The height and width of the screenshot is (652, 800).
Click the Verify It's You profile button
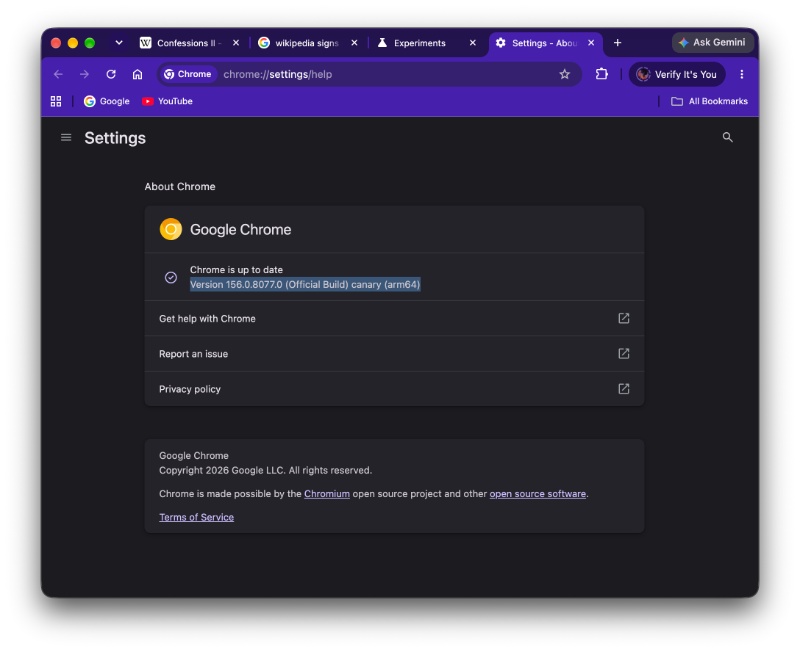677,74
